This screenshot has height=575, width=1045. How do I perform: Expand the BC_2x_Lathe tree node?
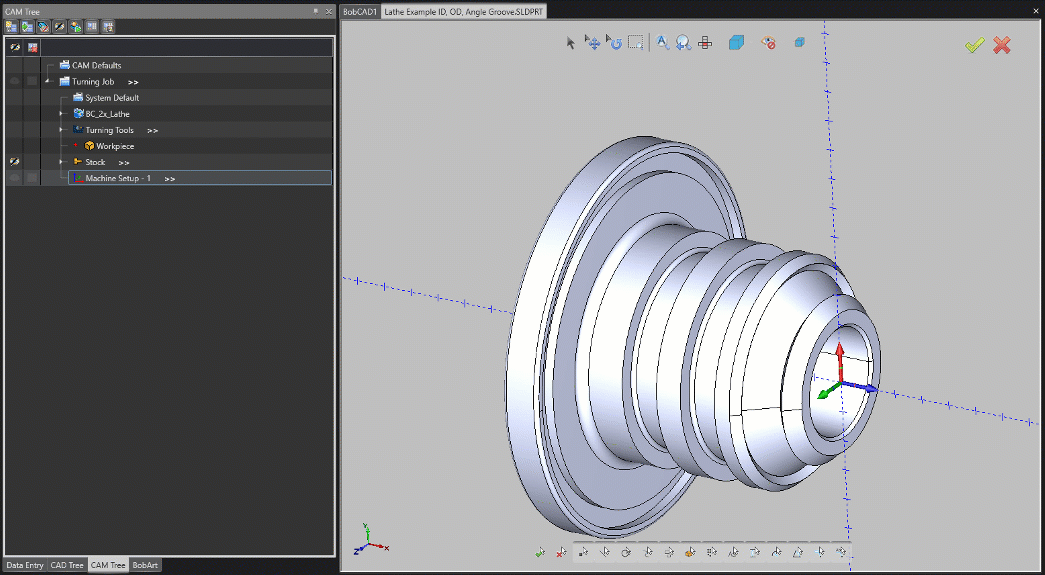point(61,114)
